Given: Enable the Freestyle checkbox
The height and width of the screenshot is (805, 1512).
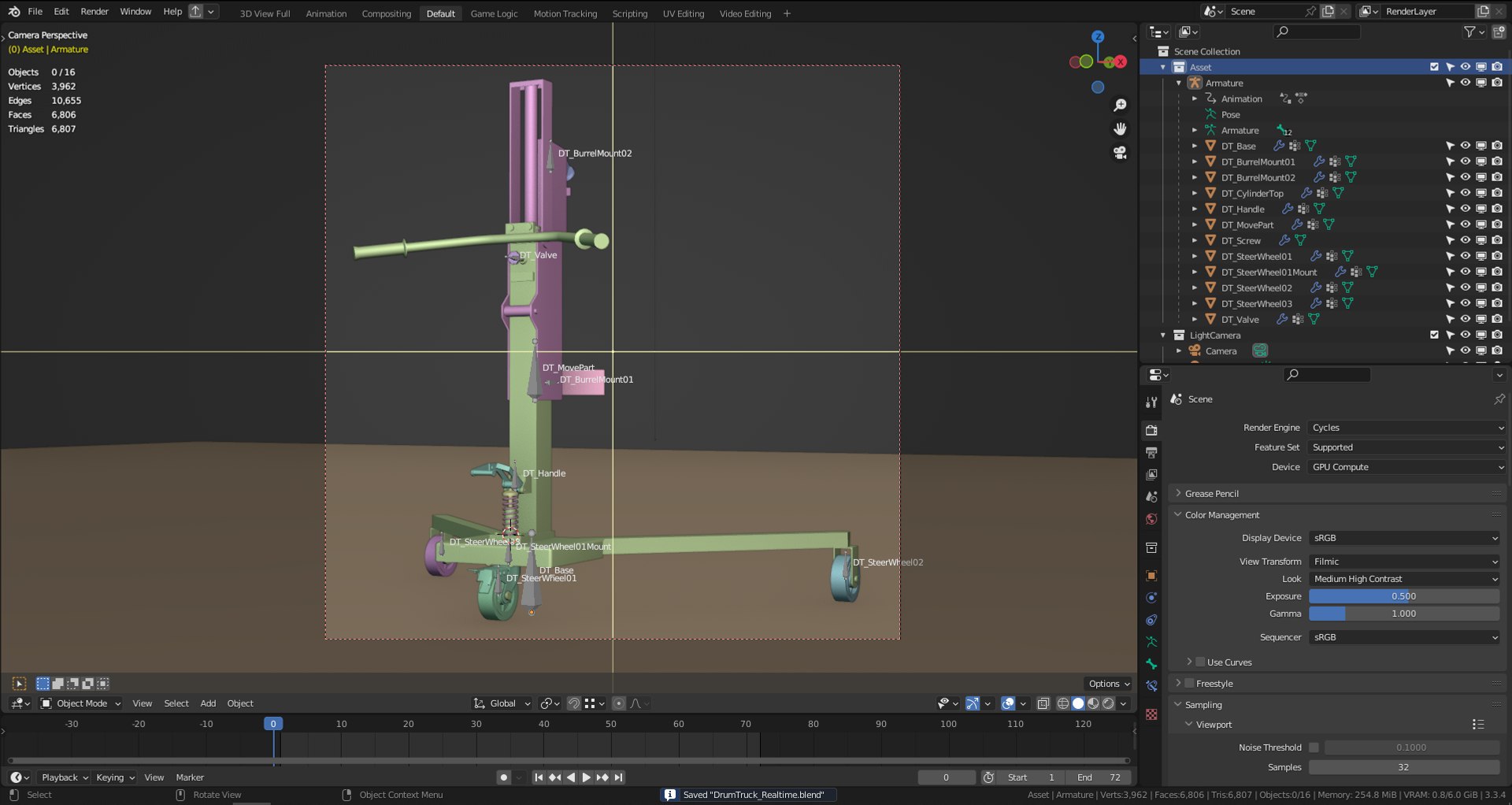Looking at the screenshot, I should 1189,683.
